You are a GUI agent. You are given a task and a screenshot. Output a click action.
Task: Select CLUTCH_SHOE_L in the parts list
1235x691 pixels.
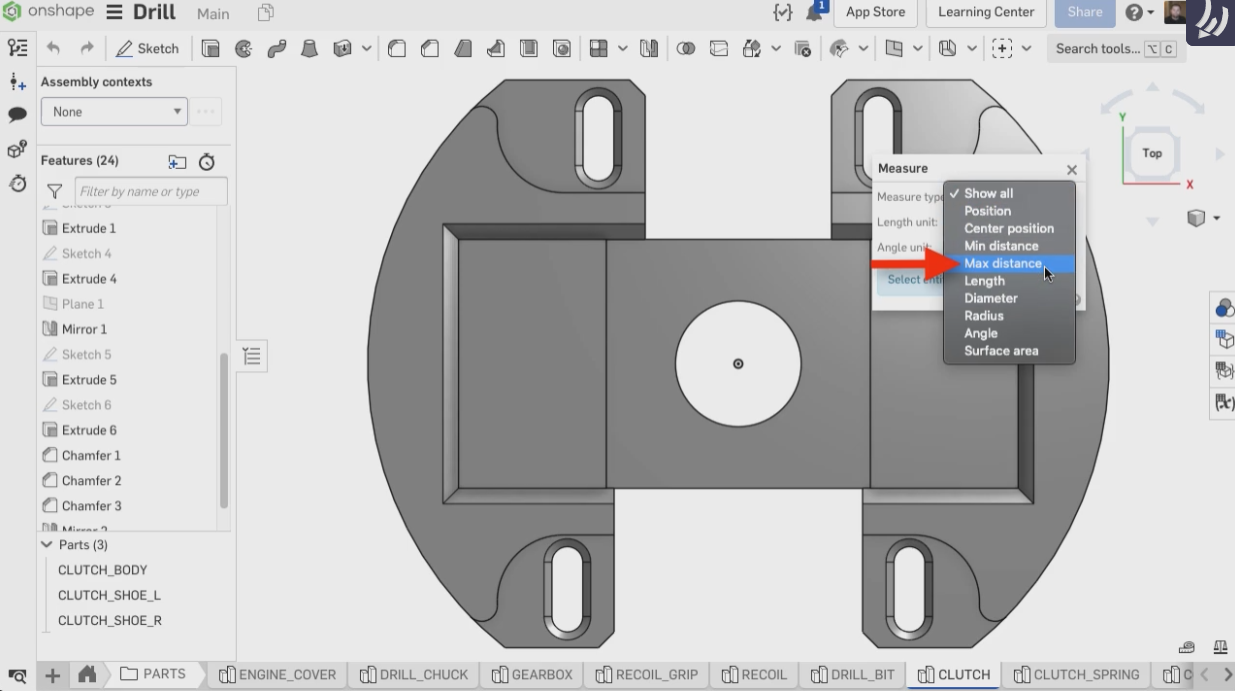[x=109, y=595]
